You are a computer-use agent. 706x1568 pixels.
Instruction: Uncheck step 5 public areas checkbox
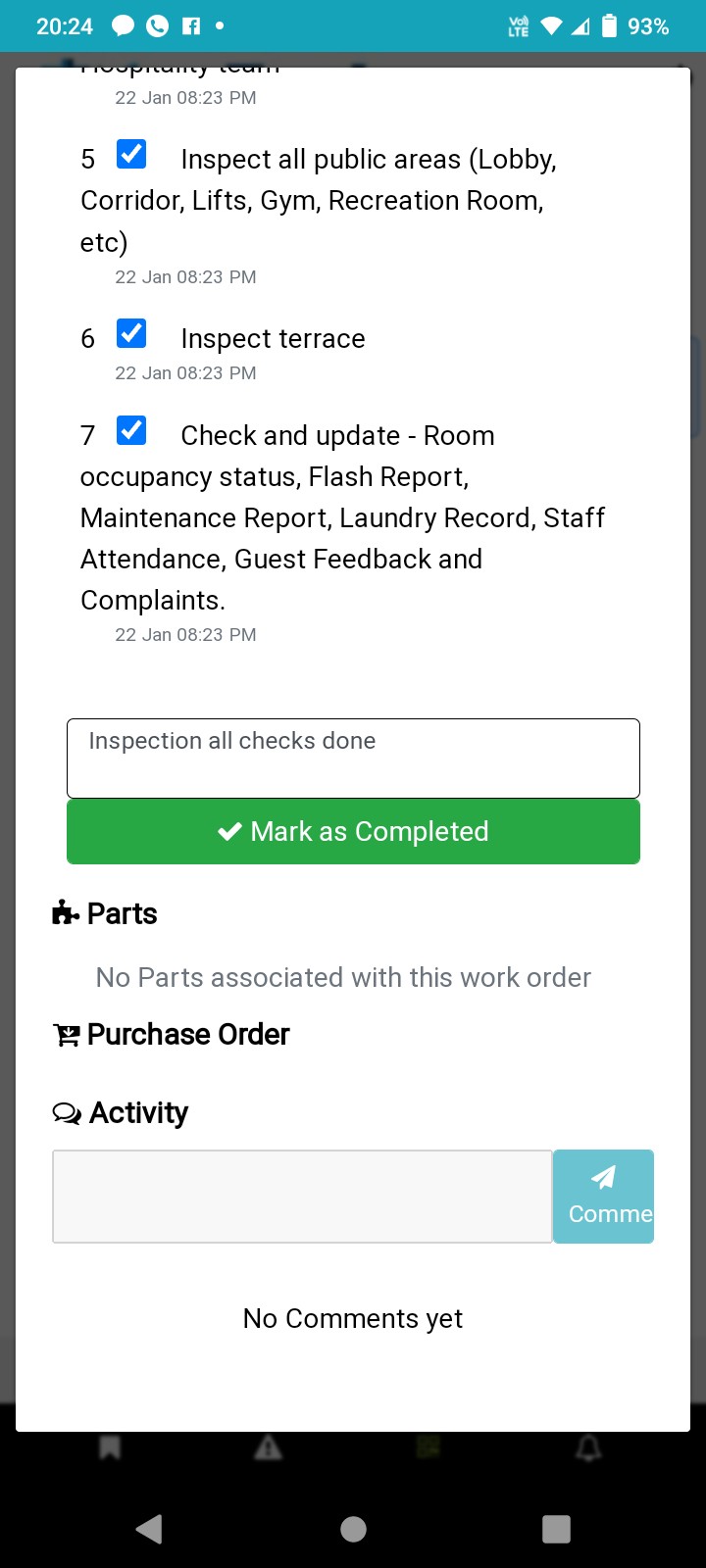[131, 155]
